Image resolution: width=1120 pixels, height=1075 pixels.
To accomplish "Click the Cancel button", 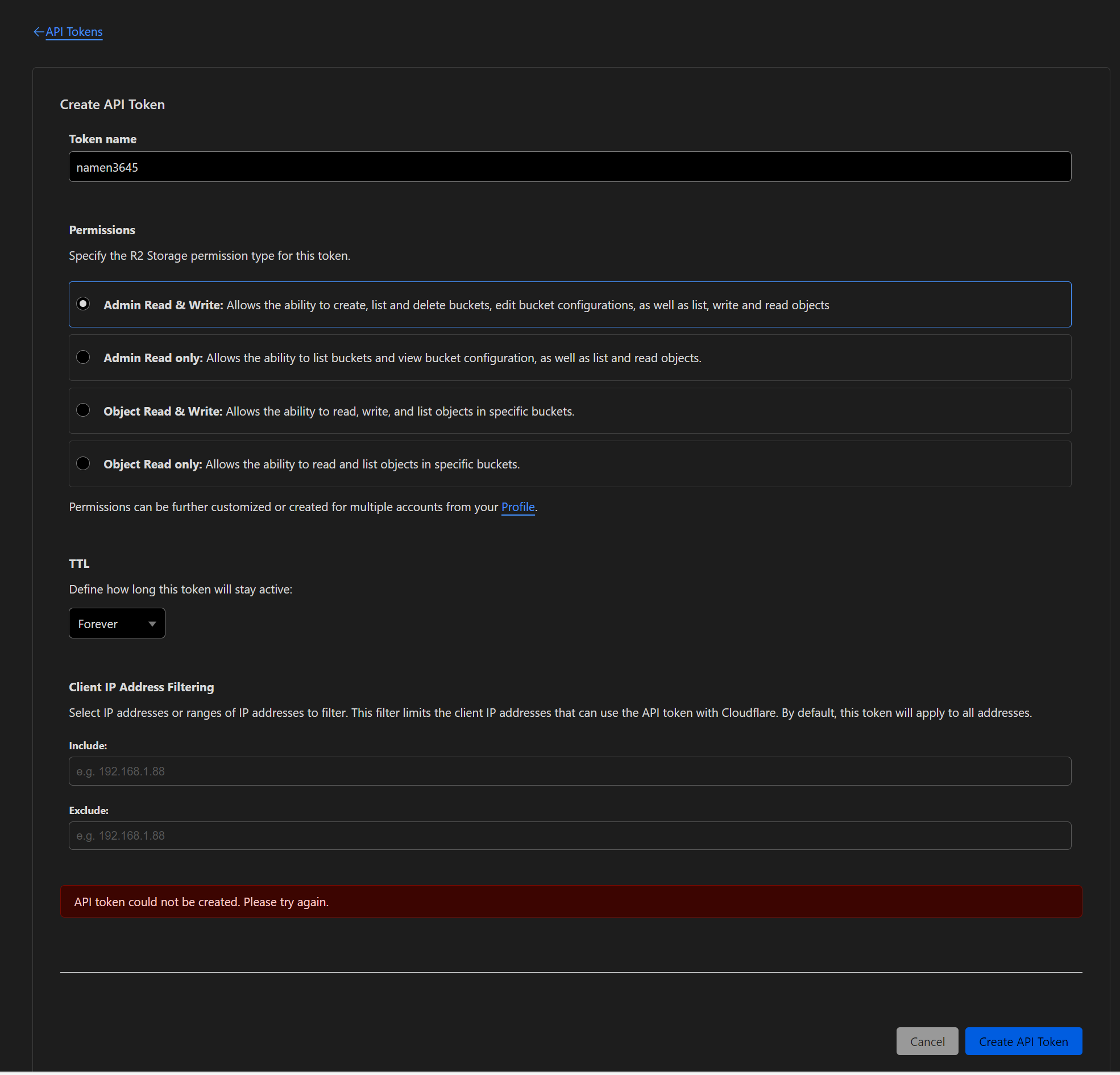I will pyautogui.click(x=927, y=1041).
